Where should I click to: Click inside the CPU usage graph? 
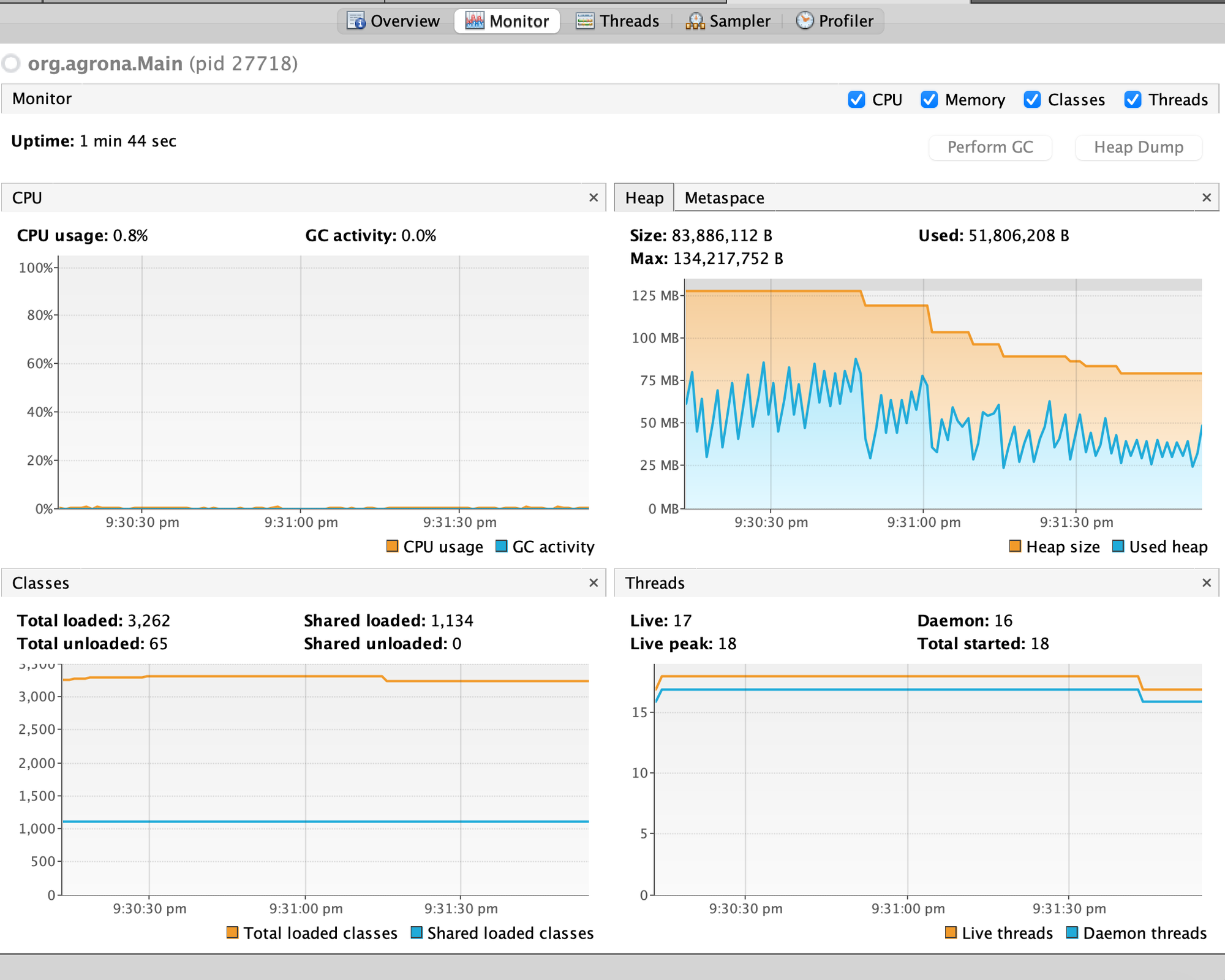pyautogui.click(x=323, y=382)
